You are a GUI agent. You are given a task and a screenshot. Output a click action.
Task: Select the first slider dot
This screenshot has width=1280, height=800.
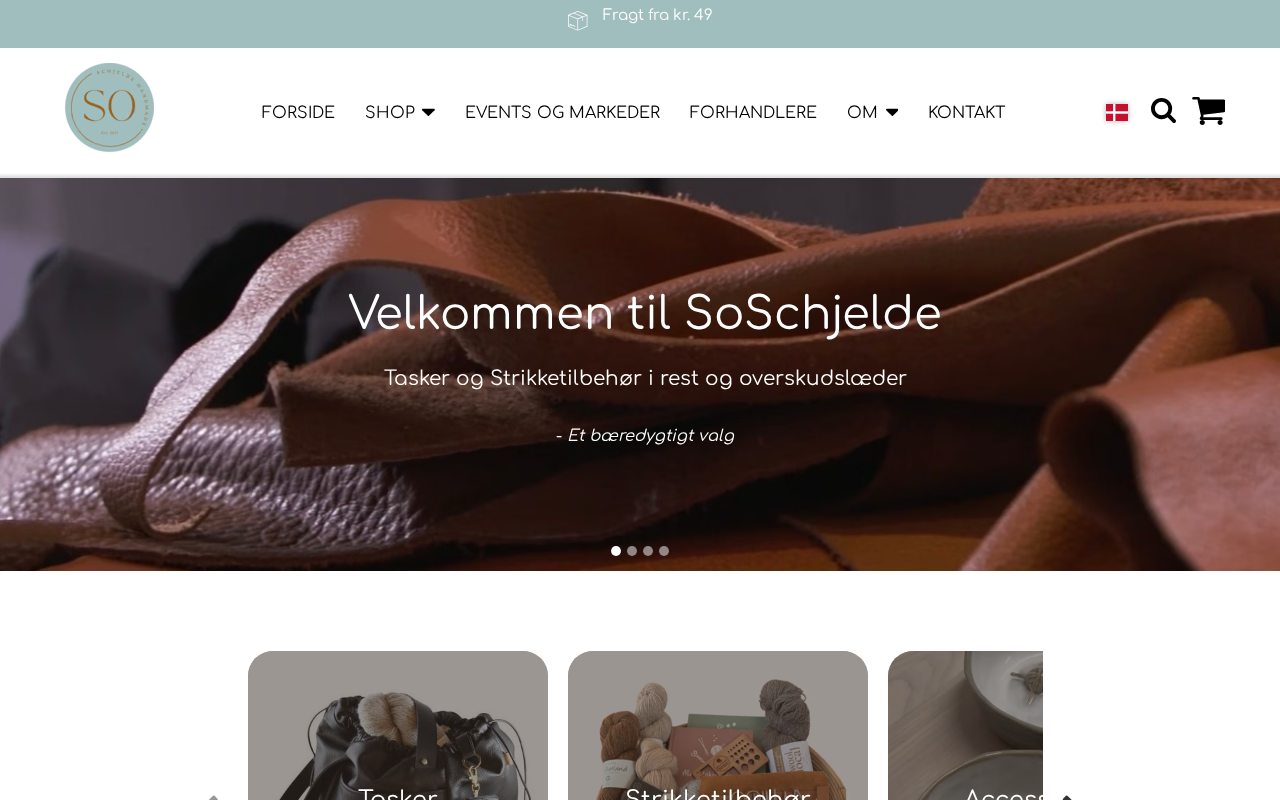(x=616, y=551)
